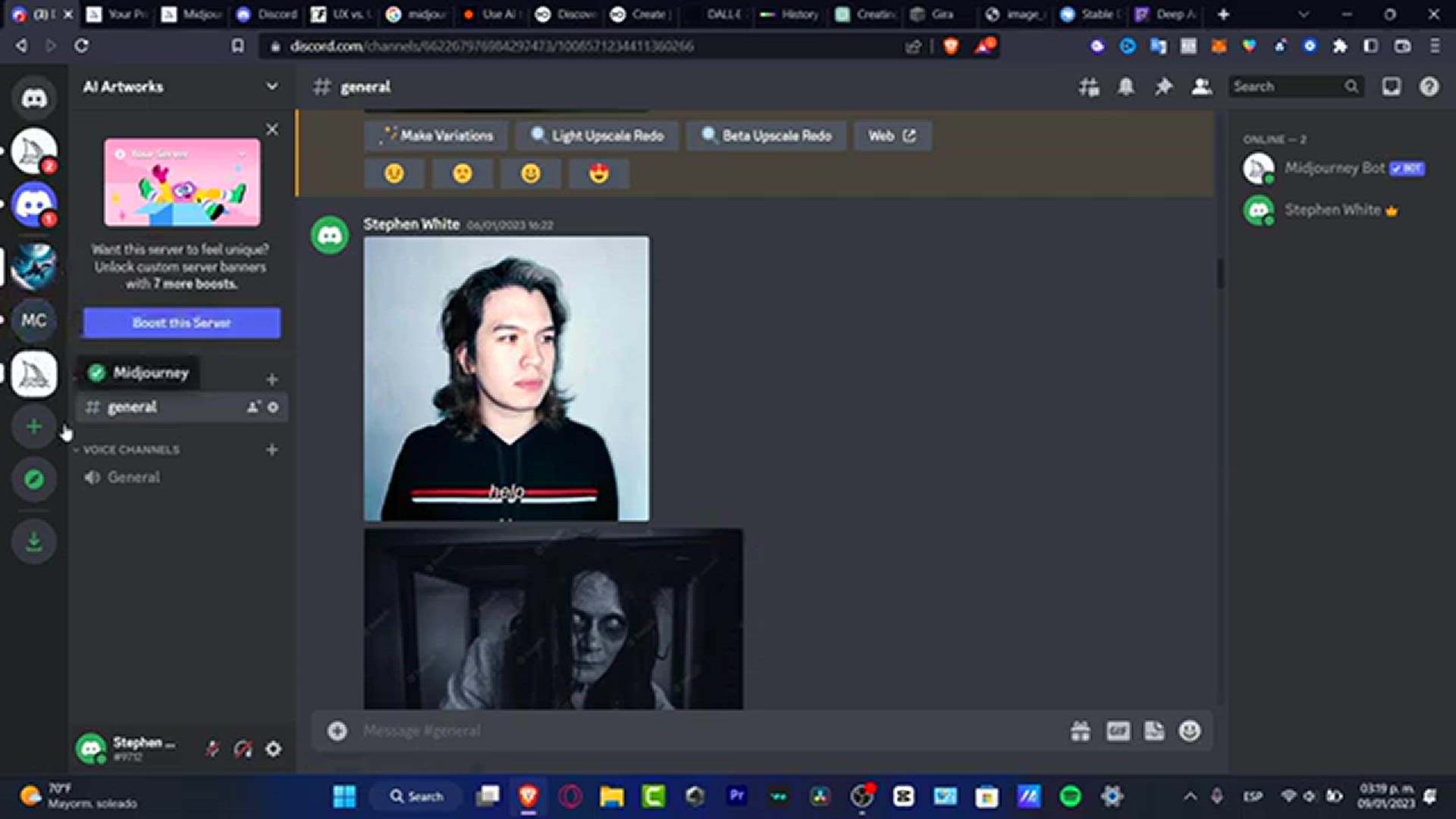Open the Help question mark icon
This screenshot has height=819, width=1456.
click(x=1429, y=87)
